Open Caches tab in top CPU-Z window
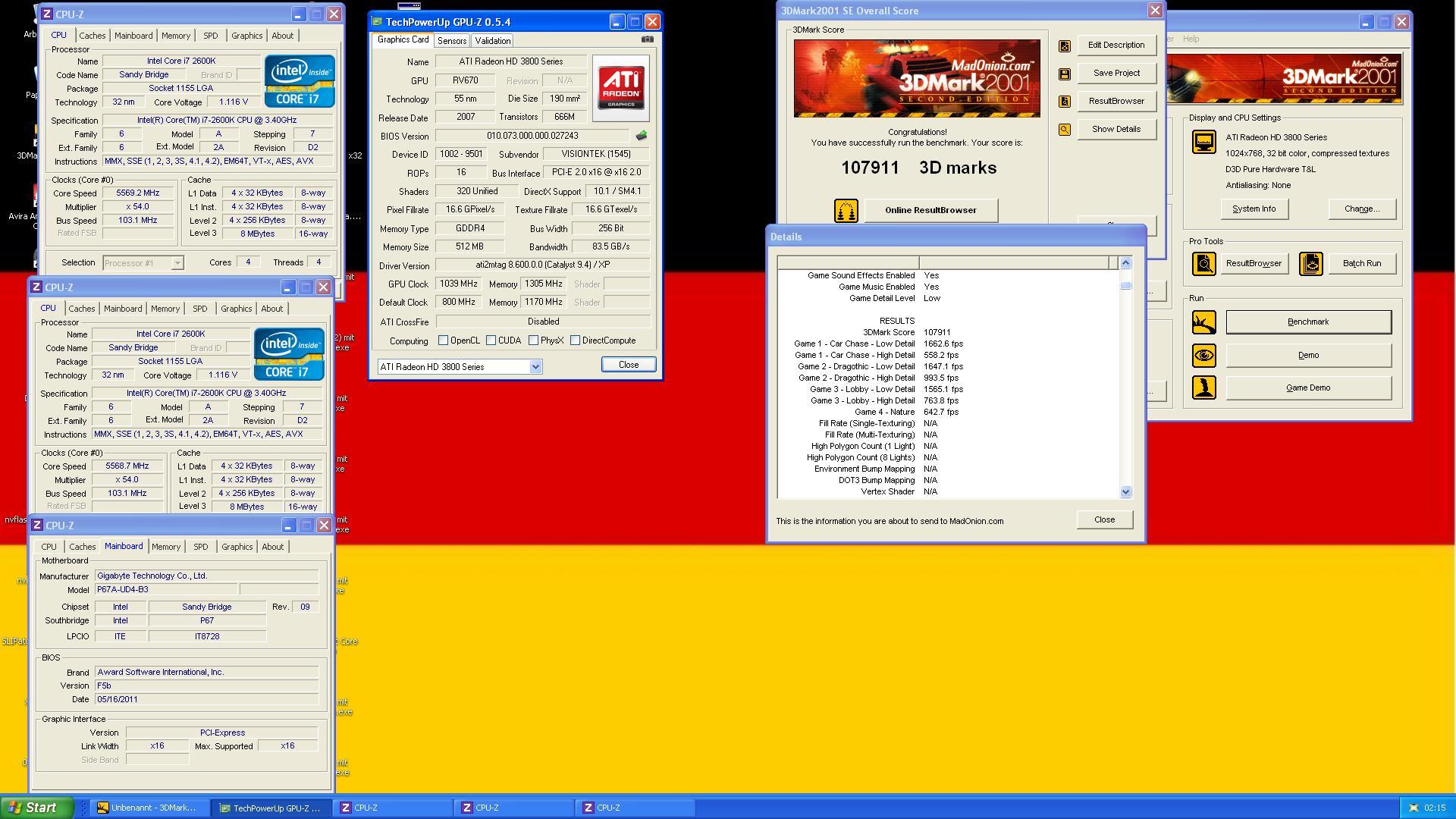1456x819 pixels. click(x=93, y=36)
